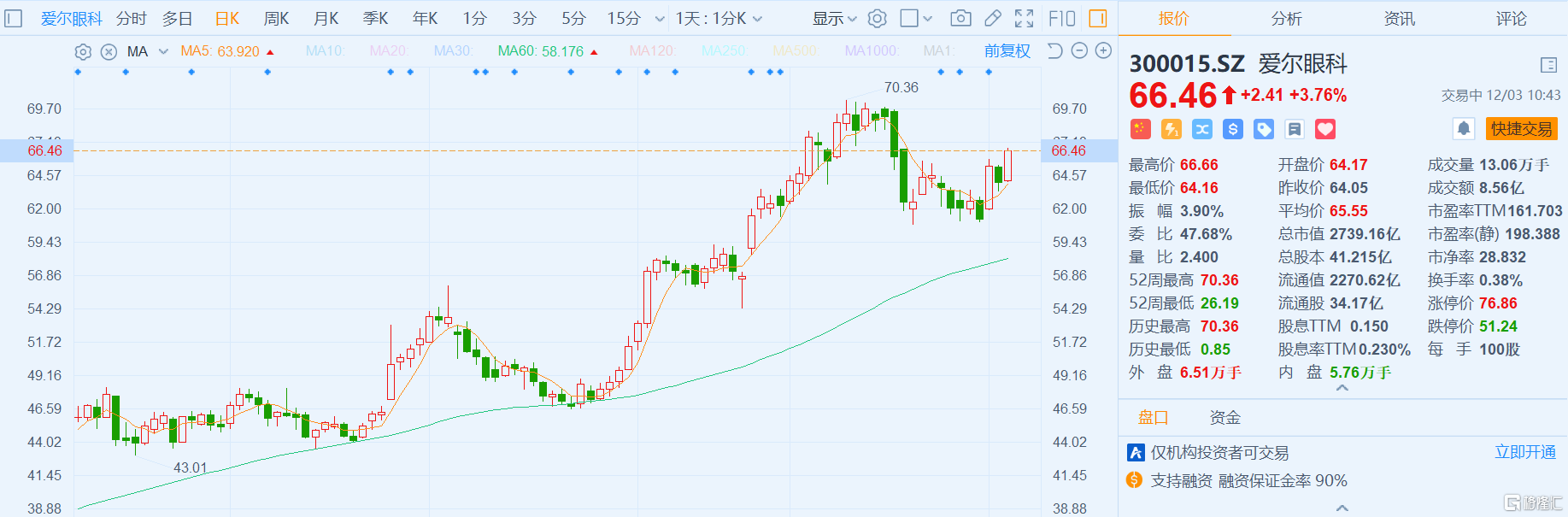
Task: Open the 分析 analysis tab
Action: 1287,18
